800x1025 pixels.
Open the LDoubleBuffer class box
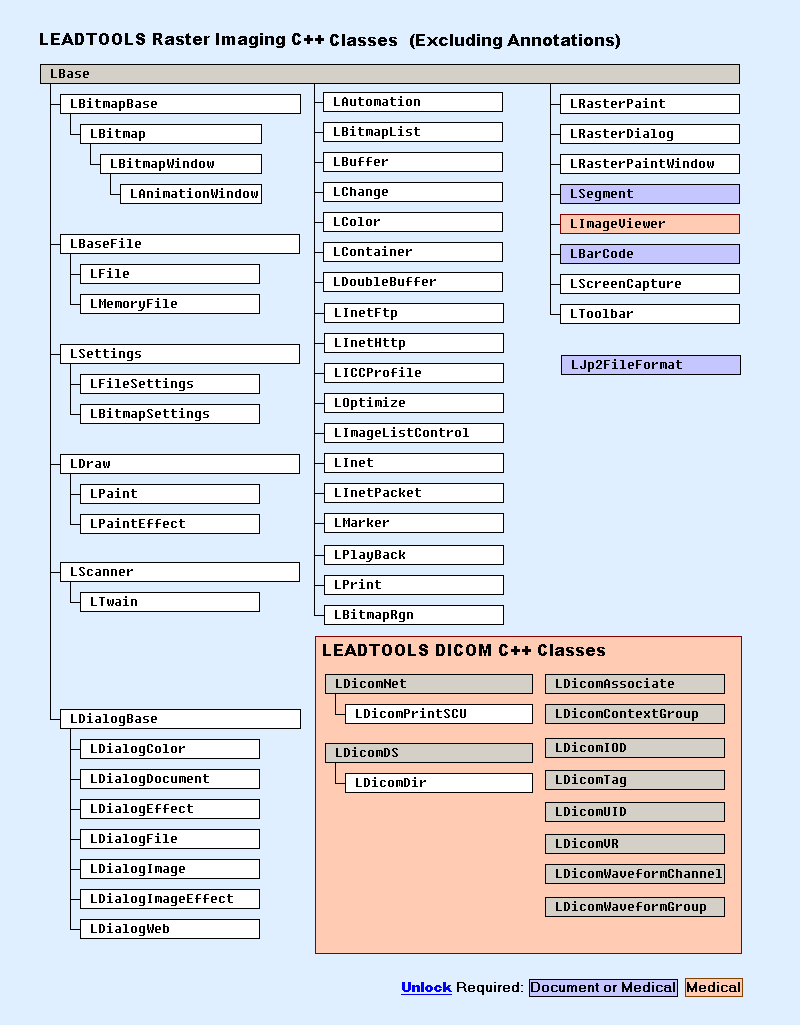tap(413, 282)
